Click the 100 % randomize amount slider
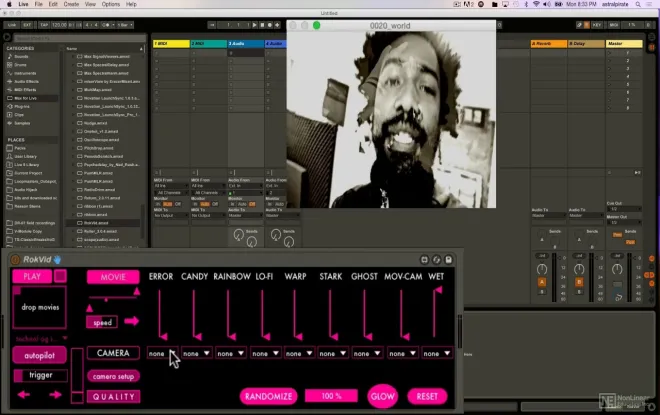660x415 pixels. (x=331, y=396)
